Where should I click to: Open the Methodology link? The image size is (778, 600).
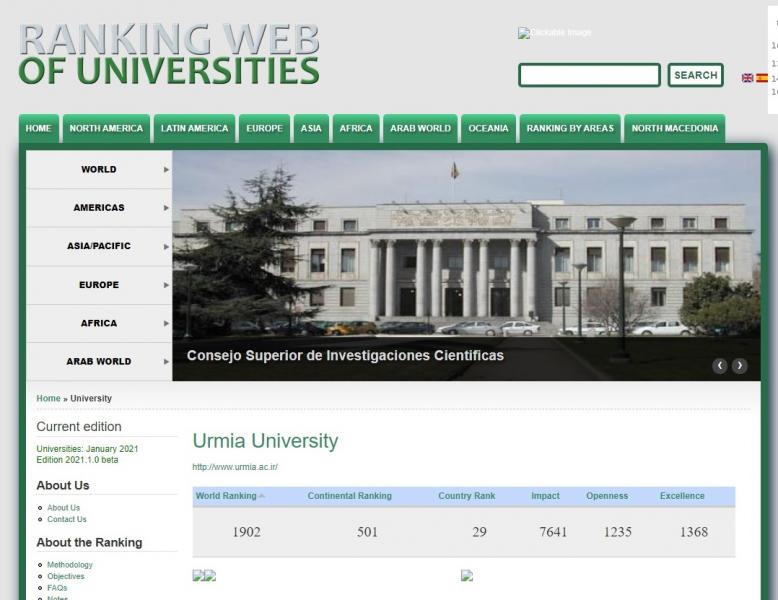(70, 565)
